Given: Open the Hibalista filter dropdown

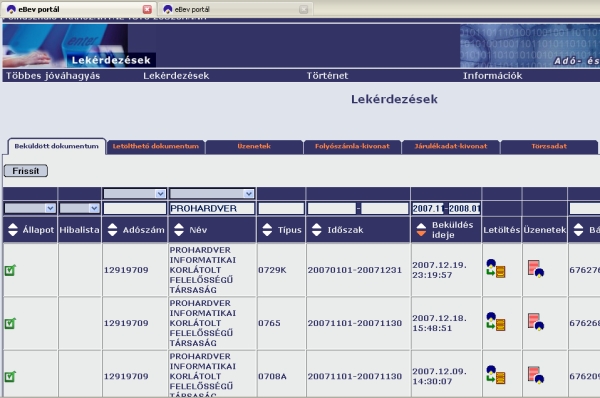Looking at the screenshot, I should [x=80, y=208].
